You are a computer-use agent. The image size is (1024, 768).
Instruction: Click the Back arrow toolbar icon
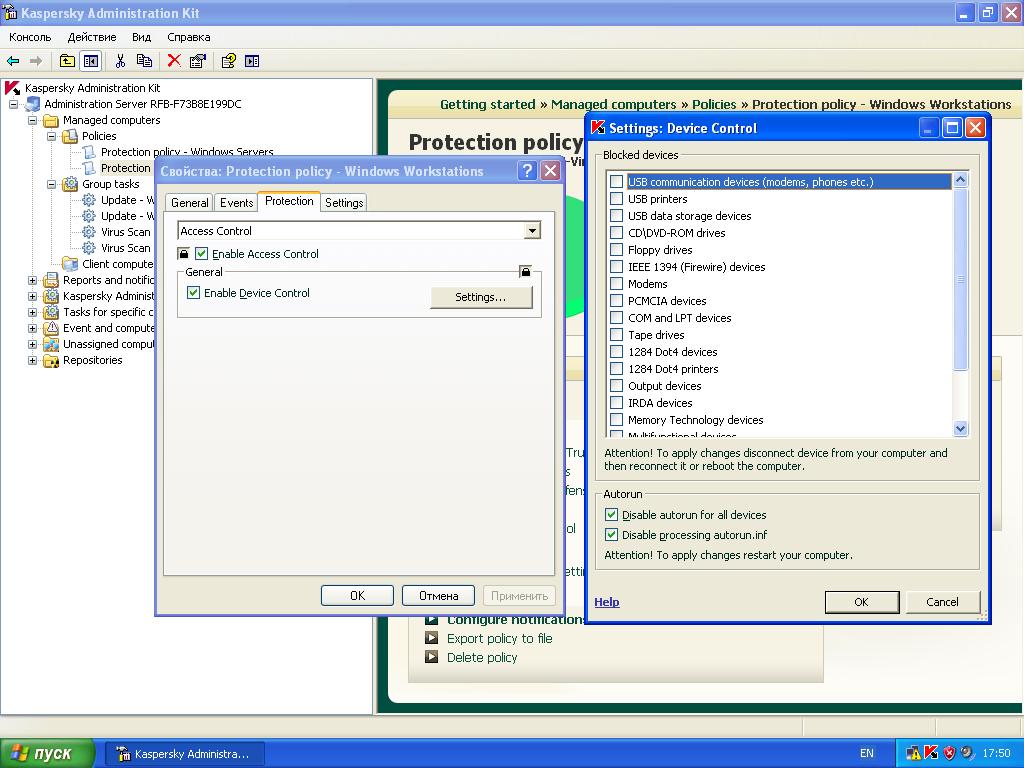pos(13,61)
